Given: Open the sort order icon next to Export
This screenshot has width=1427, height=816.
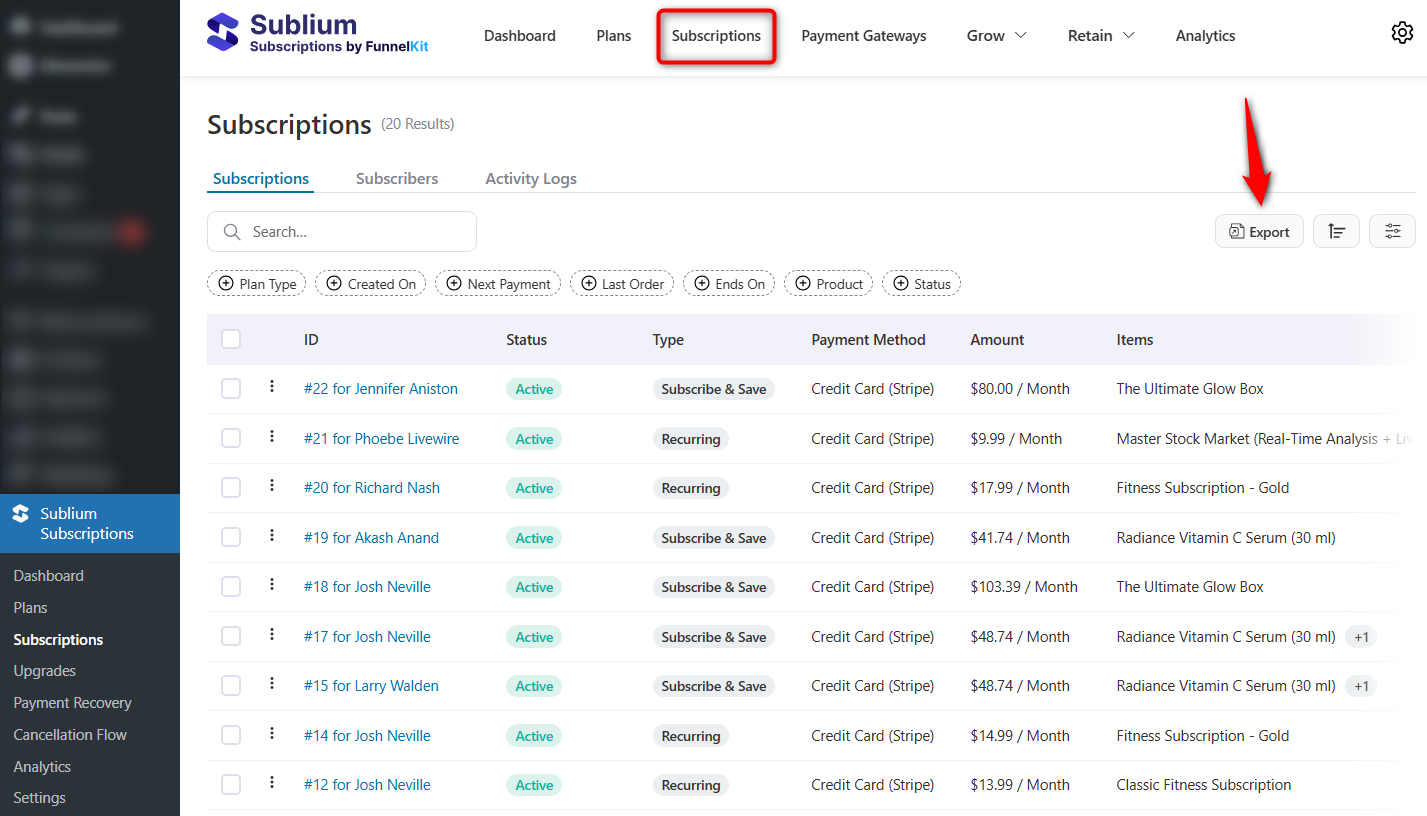Looking at the screenshot, I should pos(1336,231).
